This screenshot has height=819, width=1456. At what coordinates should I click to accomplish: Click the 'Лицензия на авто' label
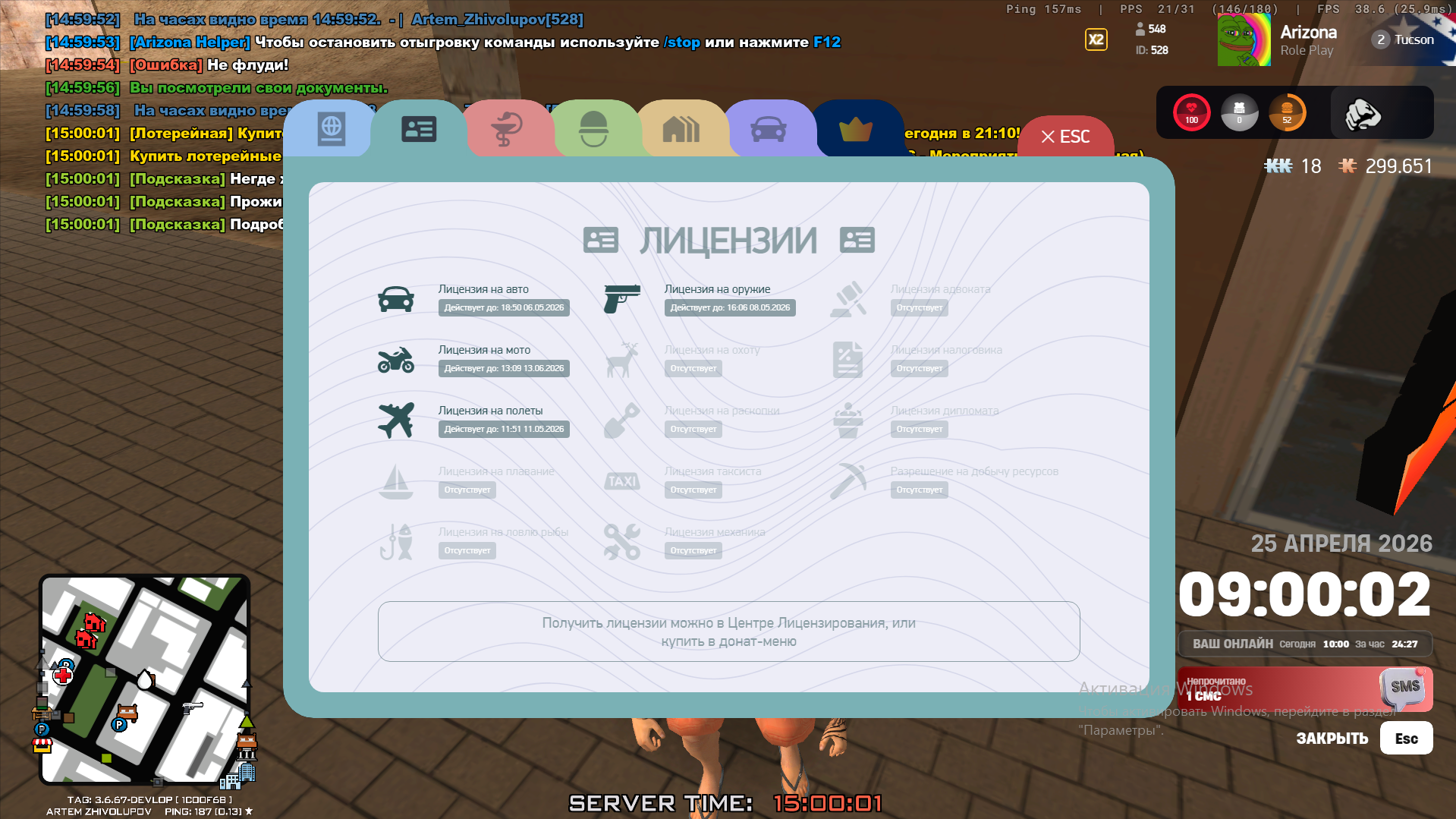(x=483, y=289)
